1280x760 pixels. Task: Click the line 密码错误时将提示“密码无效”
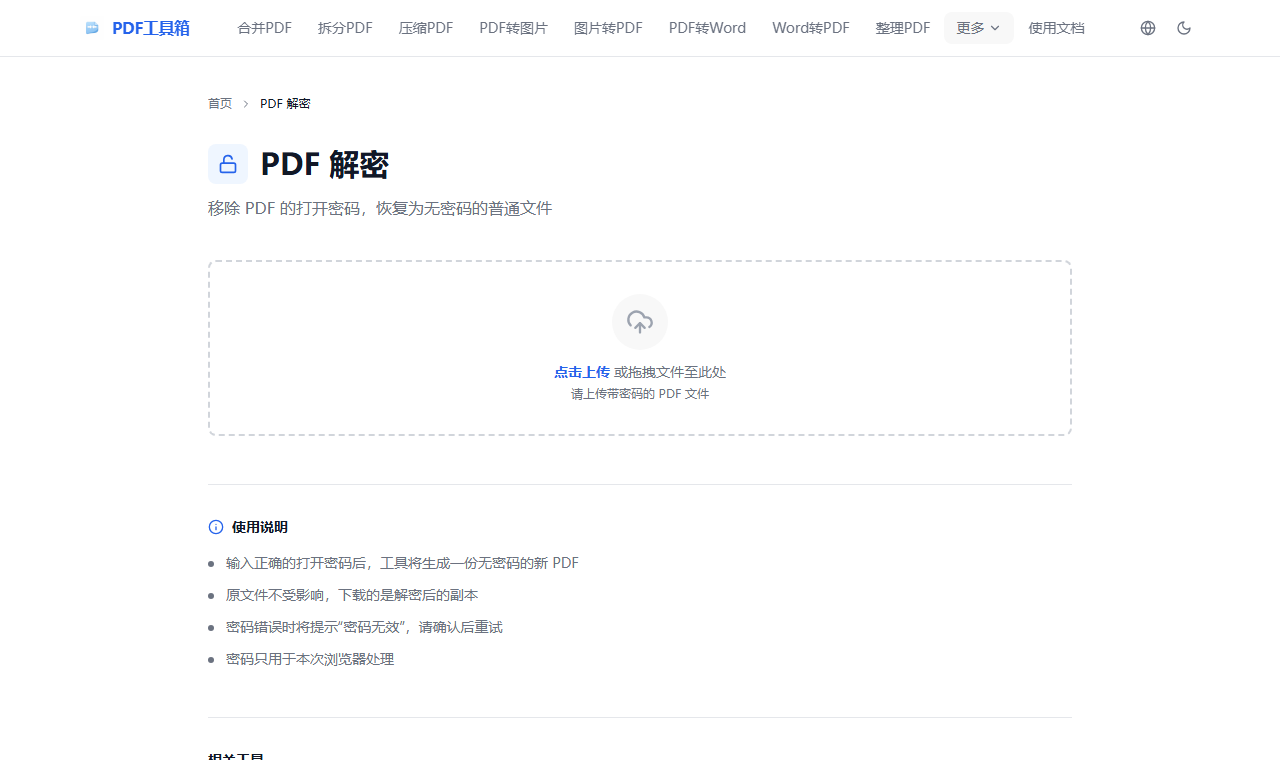(364, 627)
